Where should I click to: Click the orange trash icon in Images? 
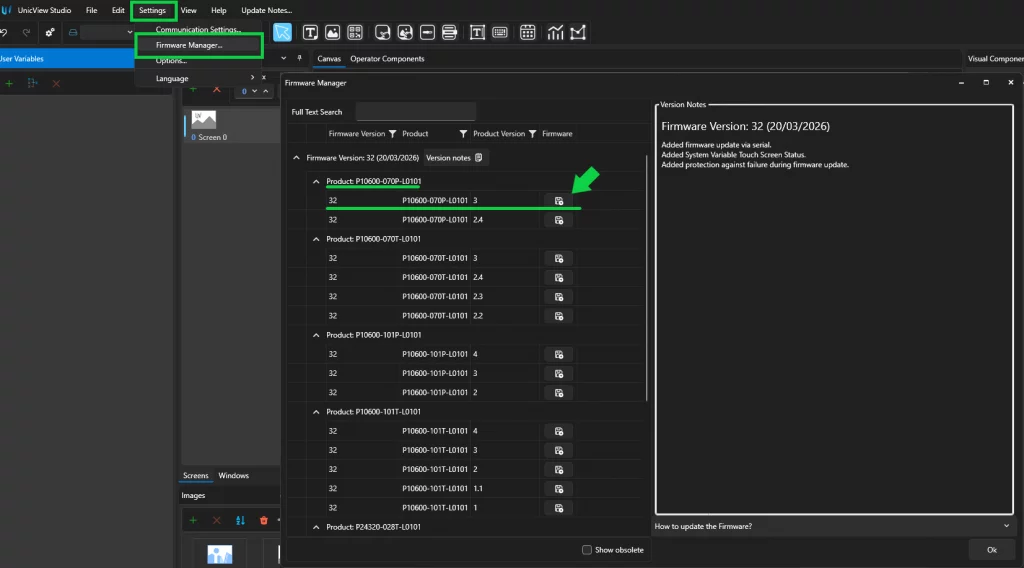click(x=264, y=520)
